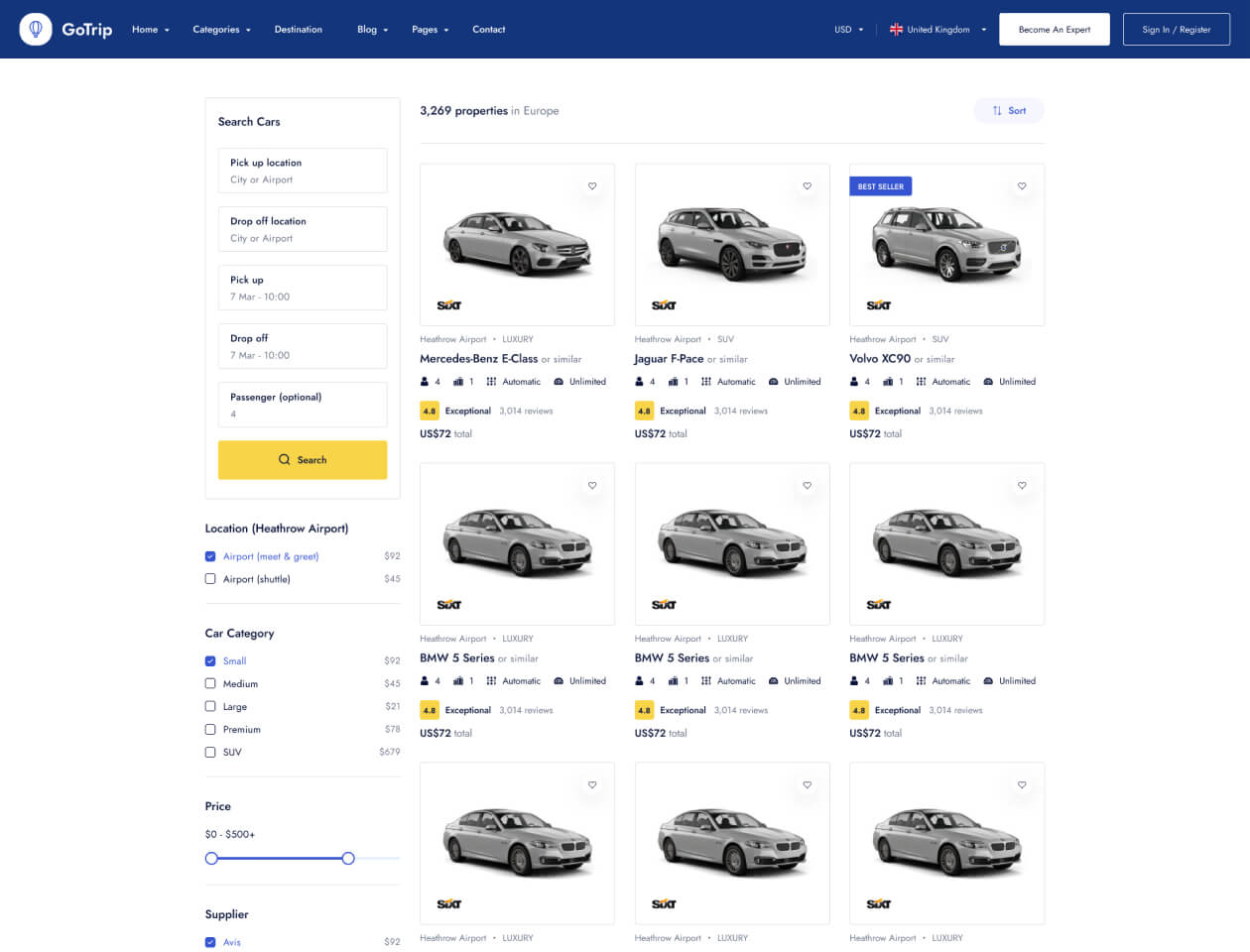Click heart icon on first BMW 5 Series
Screen dimensions: 1250x952
click(x=592, y=486)
